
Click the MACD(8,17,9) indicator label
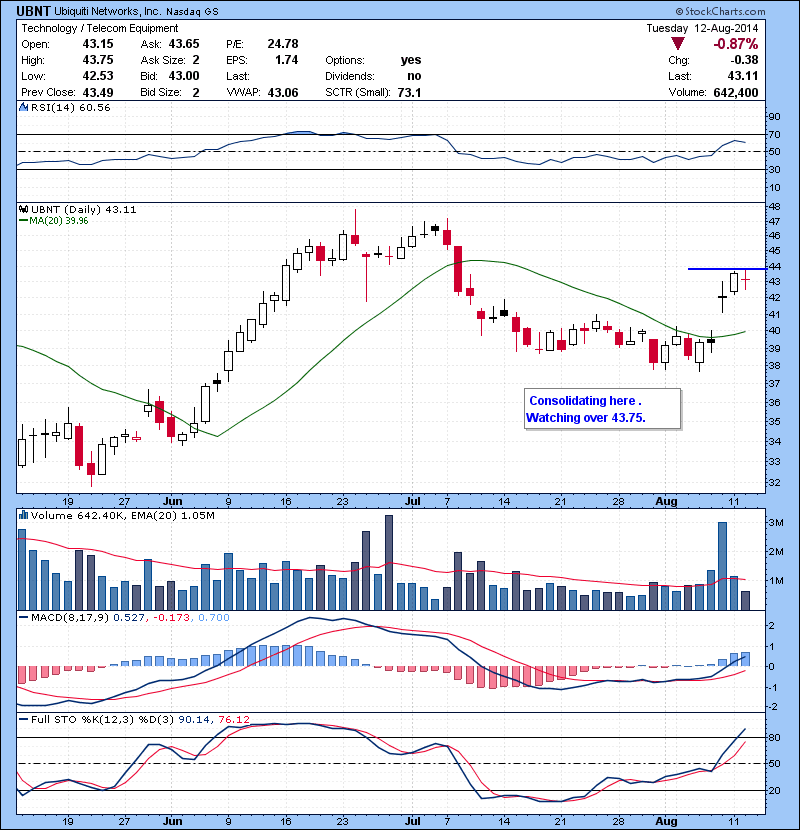point(71,617)
